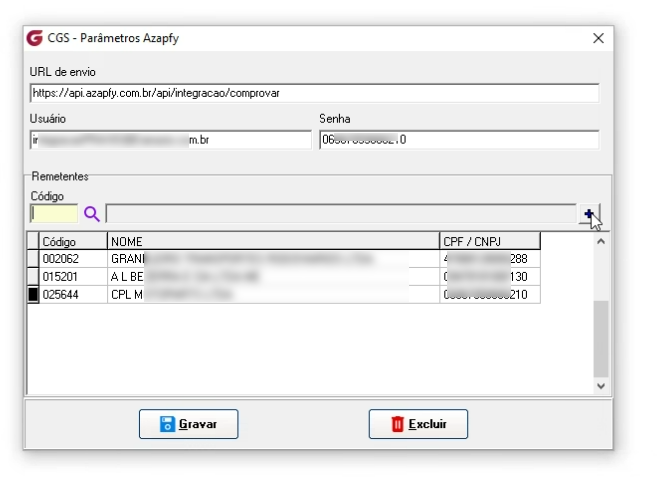Click the Gravar save button
This screenshot has width=658, height=477.
point(188,424)
